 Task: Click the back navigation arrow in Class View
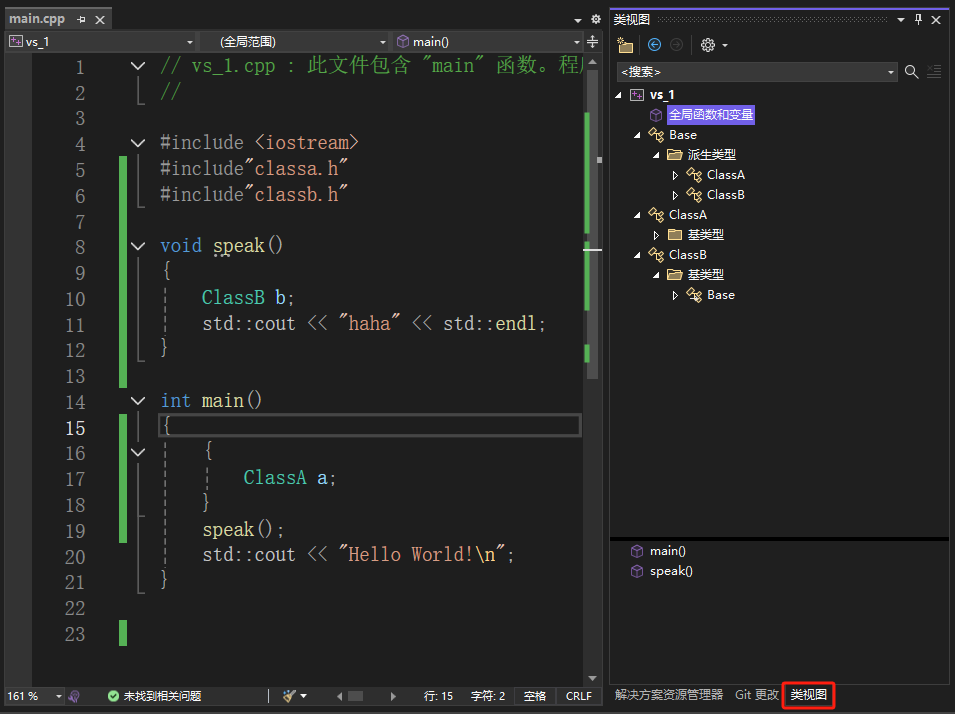point(655,44)
